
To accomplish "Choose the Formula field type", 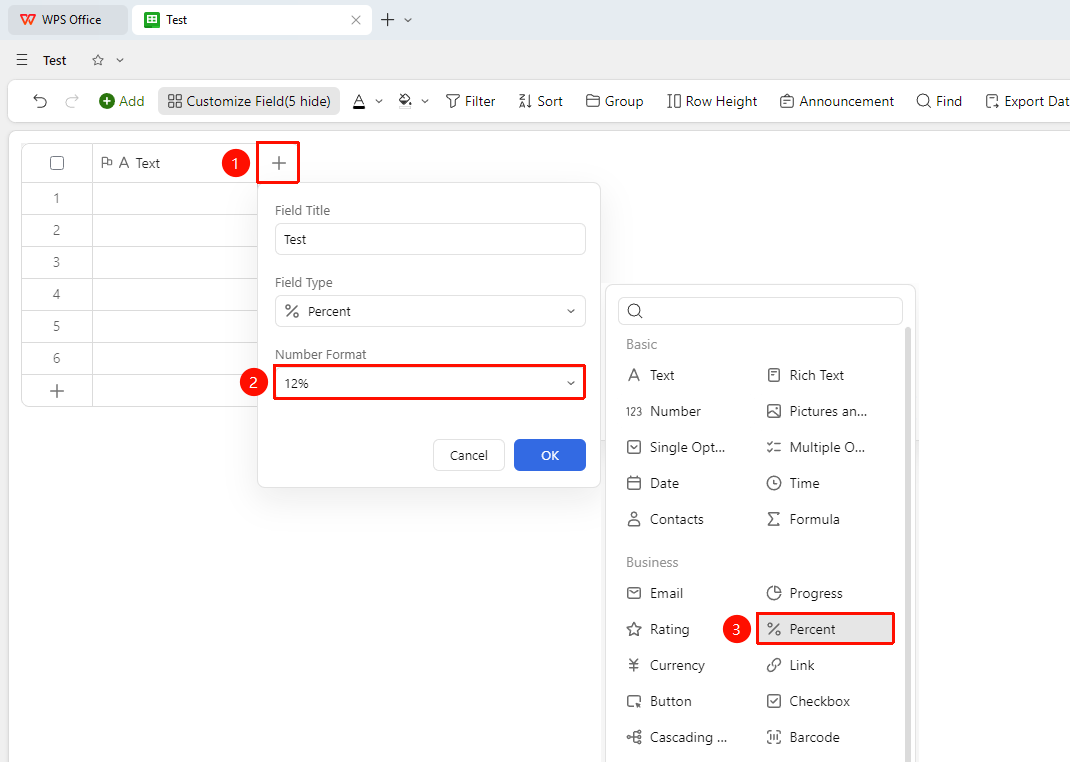I will (803, 519).
